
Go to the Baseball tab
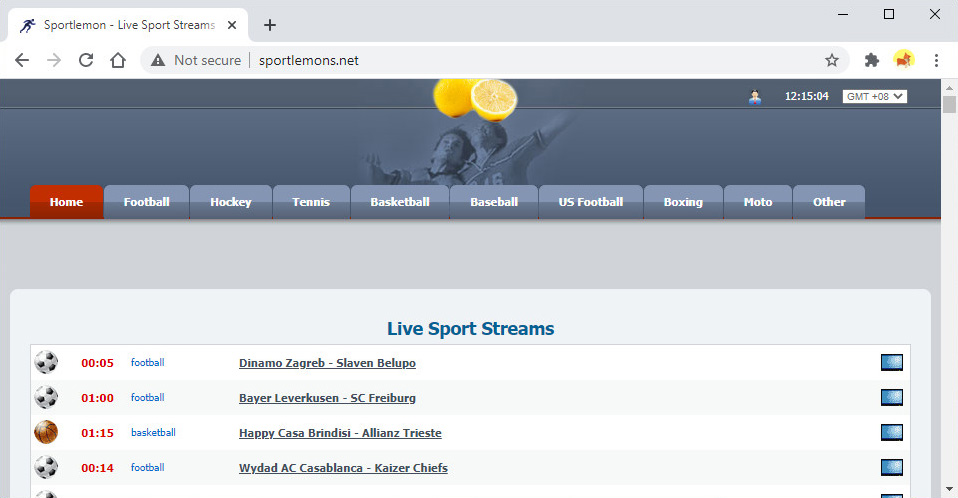[x=494, y=202]
